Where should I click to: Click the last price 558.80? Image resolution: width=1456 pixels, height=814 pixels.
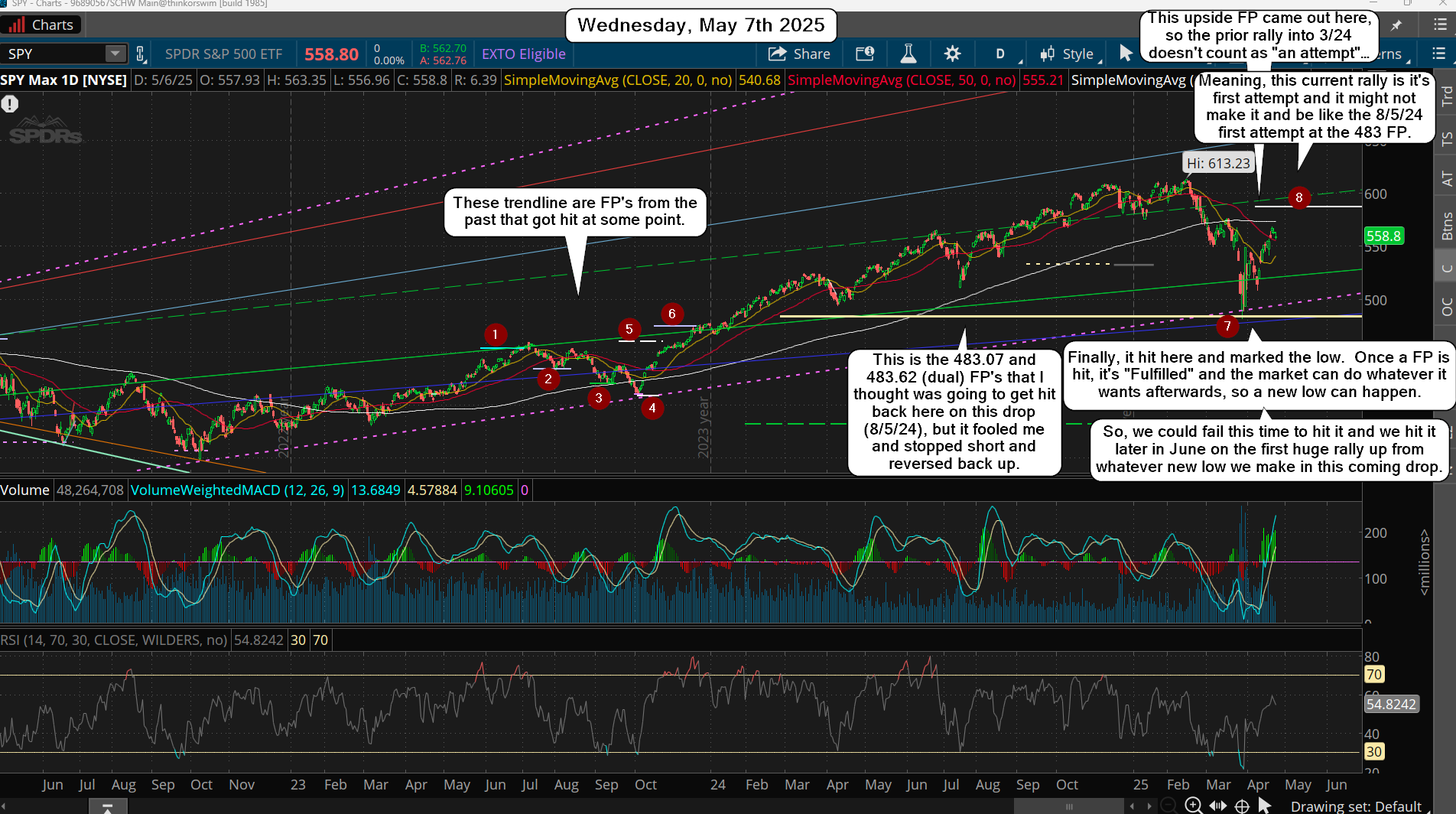pyautogui.click(x=331, y=54)
